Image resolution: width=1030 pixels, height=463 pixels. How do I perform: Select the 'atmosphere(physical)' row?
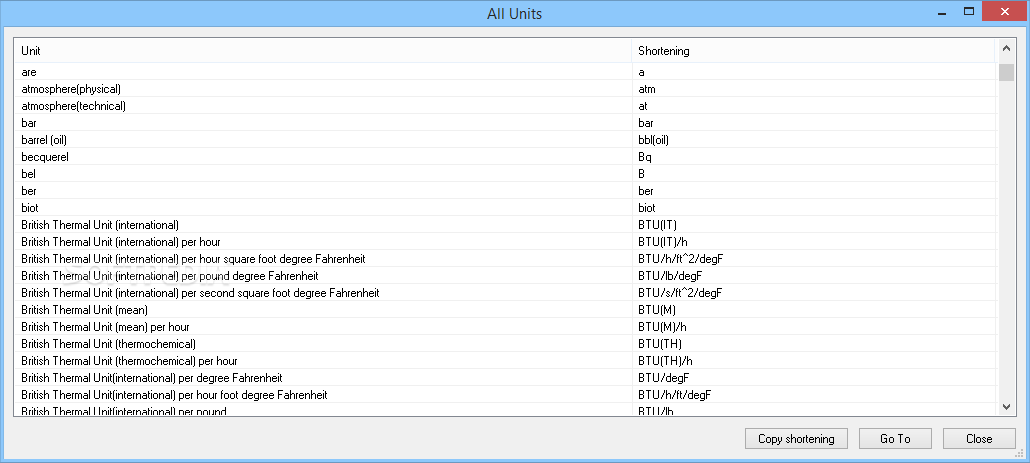click(x=504, y=89)
